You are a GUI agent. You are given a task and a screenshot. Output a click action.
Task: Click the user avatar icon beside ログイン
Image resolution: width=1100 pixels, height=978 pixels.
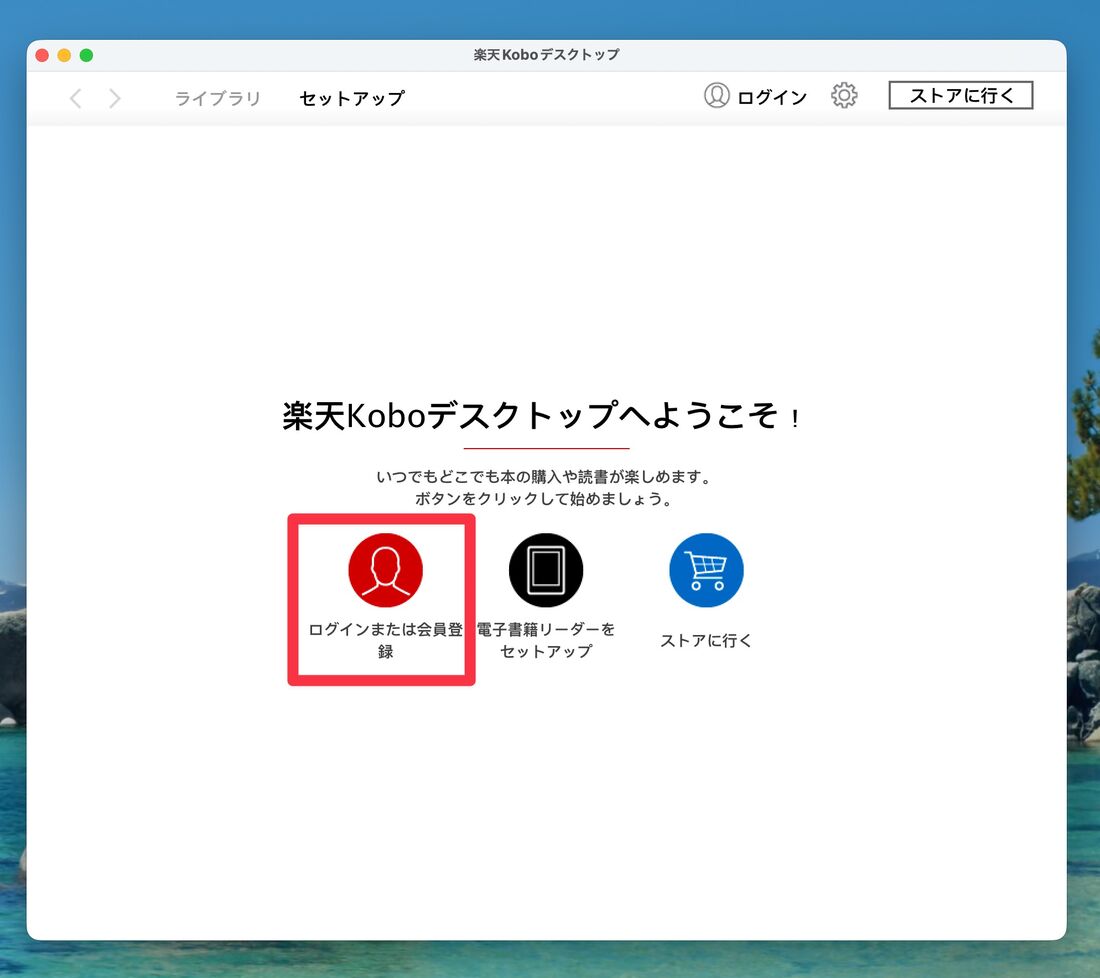click(x=717, y=95)
